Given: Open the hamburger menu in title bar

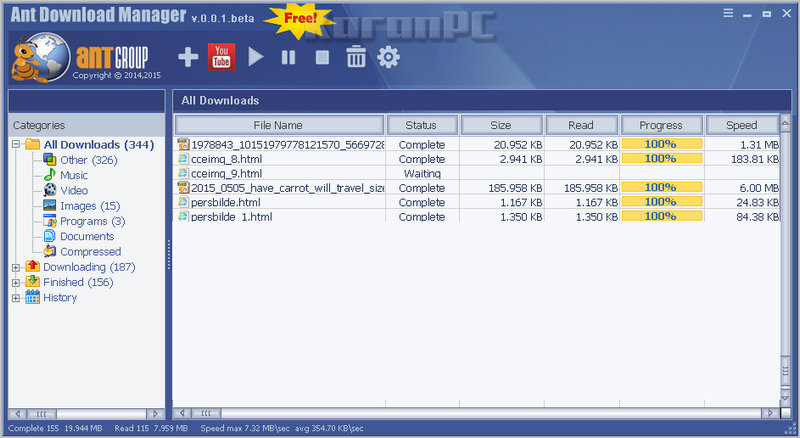Looking at the screenshot, I should coord(728,13).
